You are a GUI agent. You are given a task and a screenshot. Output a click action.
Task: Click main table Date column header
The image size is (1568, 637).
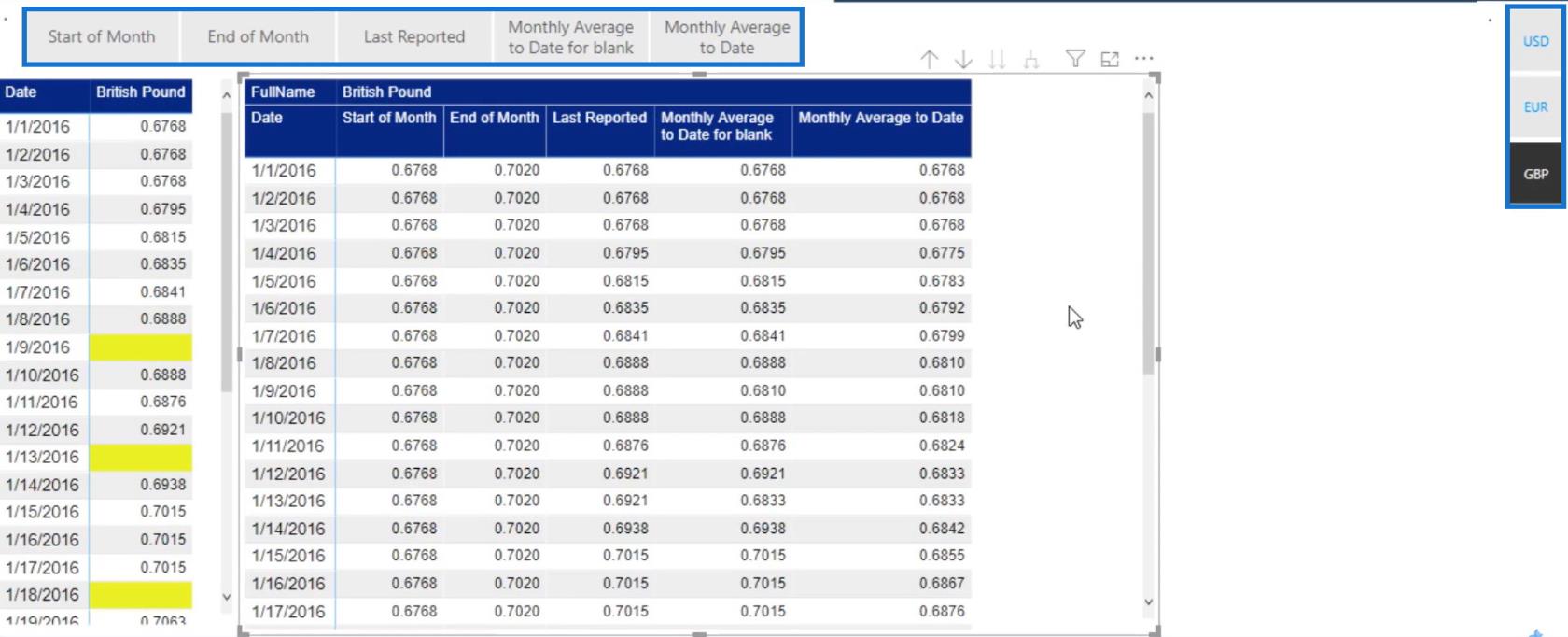tap(267, 118)
